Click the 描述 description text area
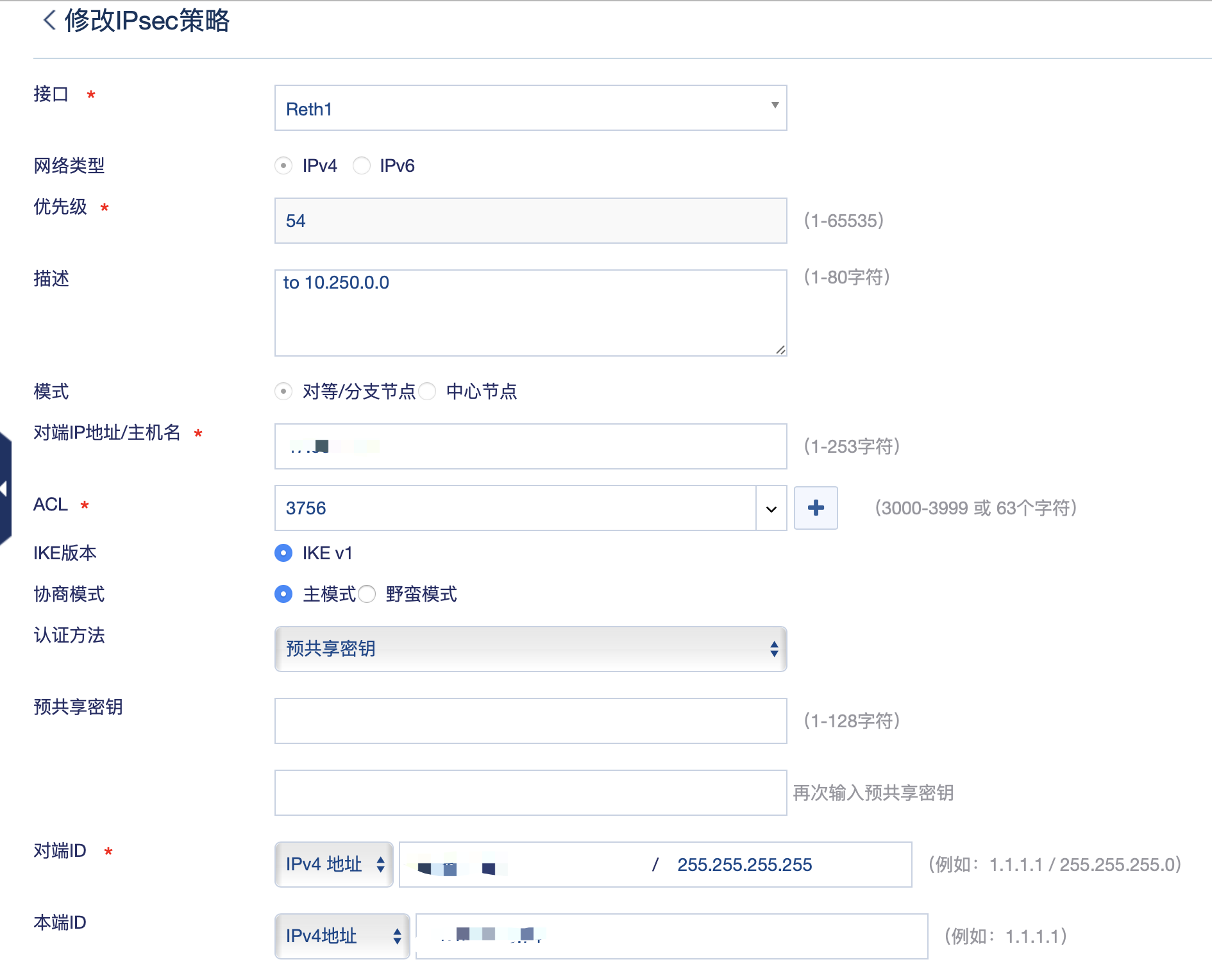Screen dimensions: 1212x980 tap(530, 313)
